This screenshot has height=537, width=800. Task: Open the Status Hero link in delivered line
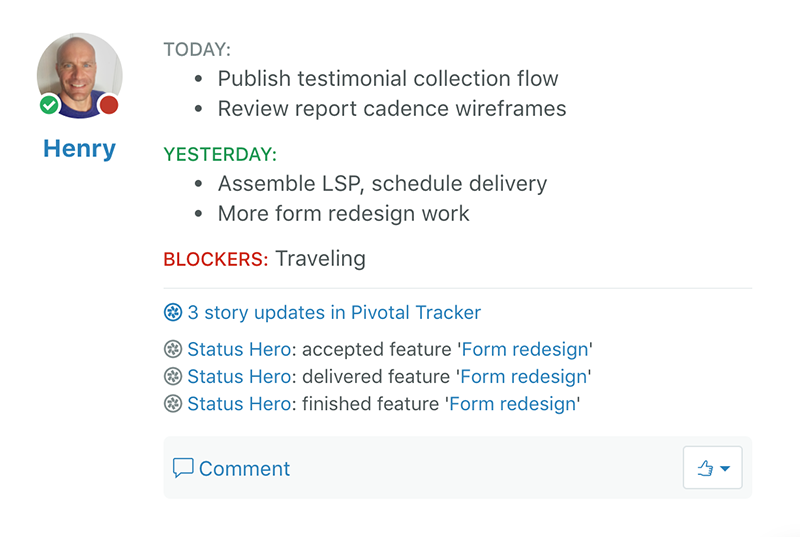click(x=239, y=376)
